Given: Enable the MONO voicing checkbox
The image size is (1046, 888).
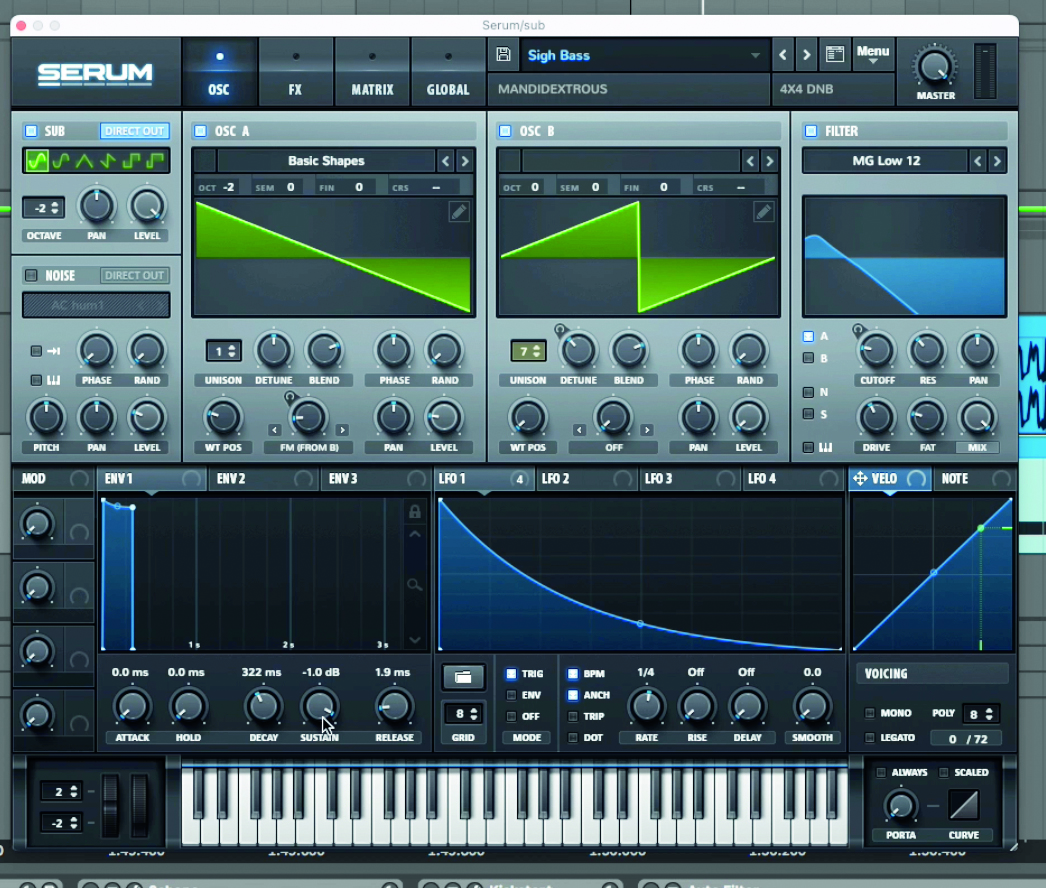Looking at the screenshot, I should (870, 713).
